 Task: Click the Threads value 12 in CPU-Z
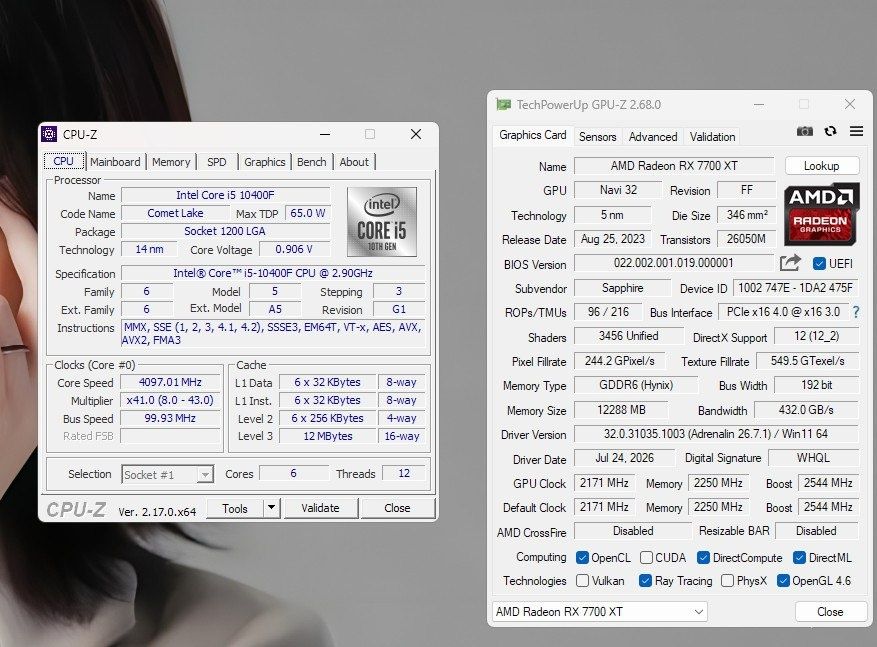pos(404,474)
